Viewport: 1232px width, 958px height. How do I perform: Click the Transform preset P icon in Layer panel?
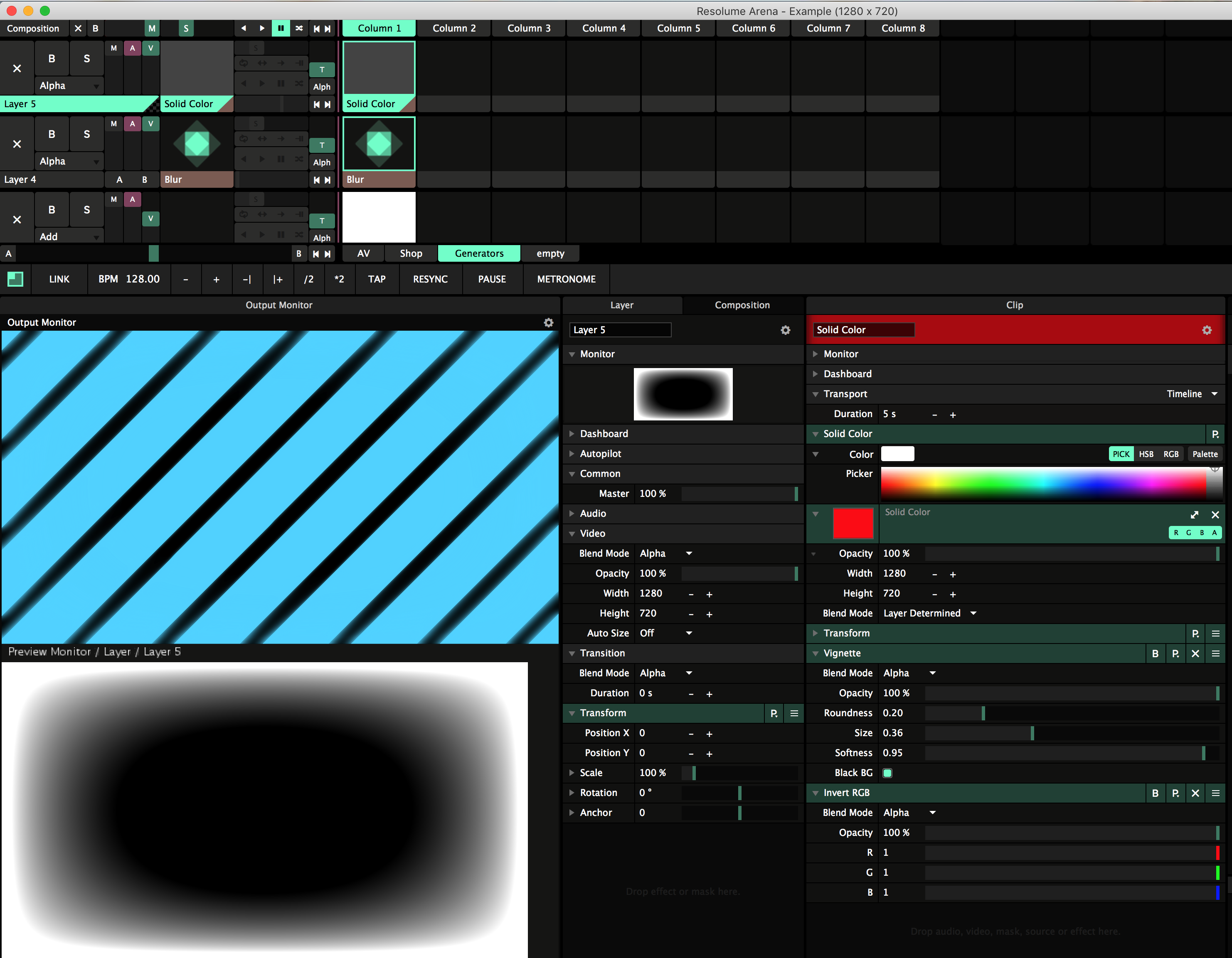[774, 713]
